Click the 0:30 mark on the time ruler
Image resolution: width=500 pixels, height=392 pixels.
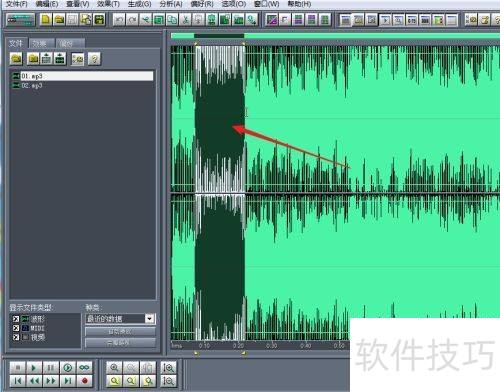tap(272, 346)
